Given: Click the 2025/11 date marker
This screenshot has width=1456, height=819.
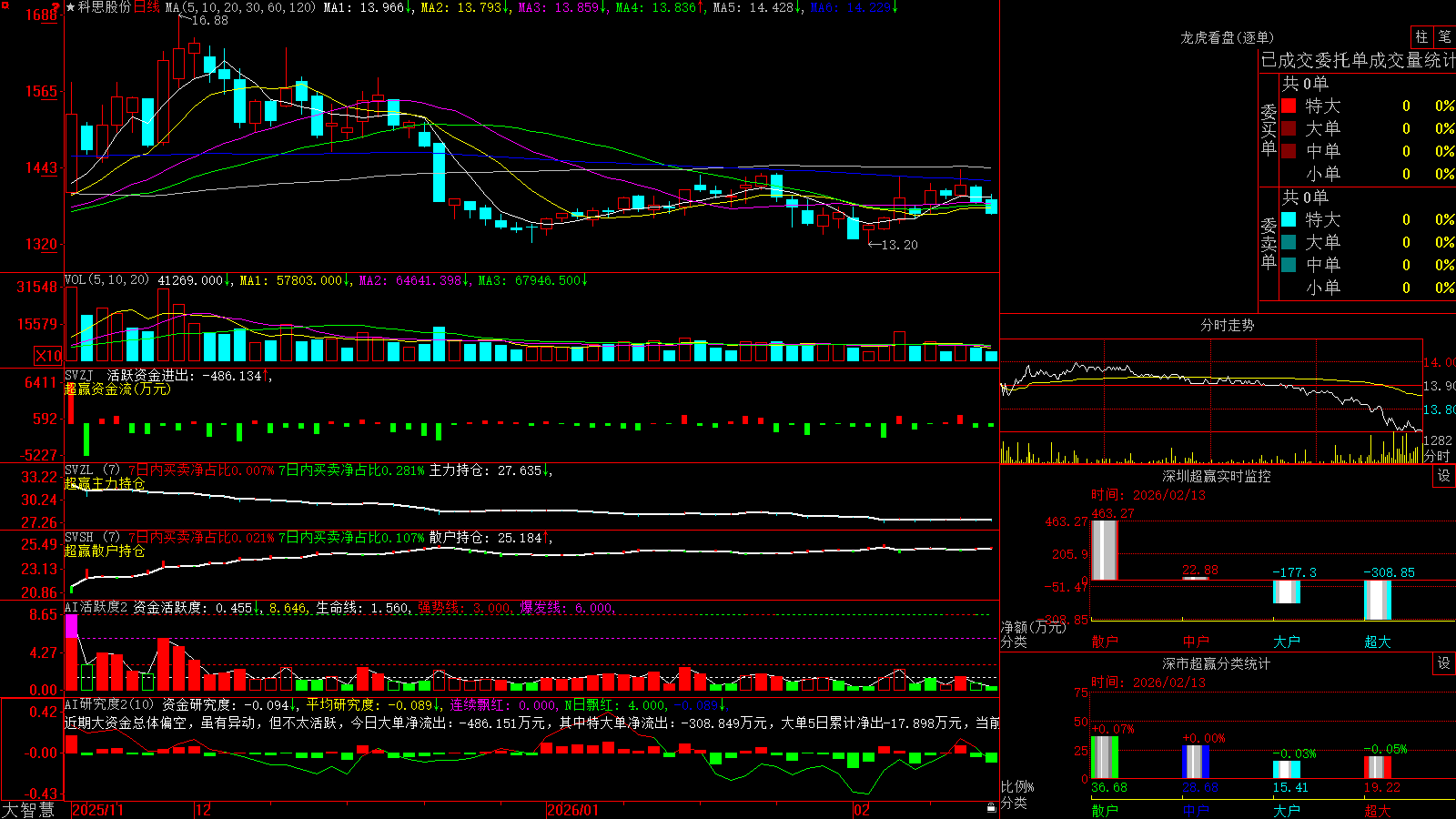Looking at the screenshot, I should point(97,810).
